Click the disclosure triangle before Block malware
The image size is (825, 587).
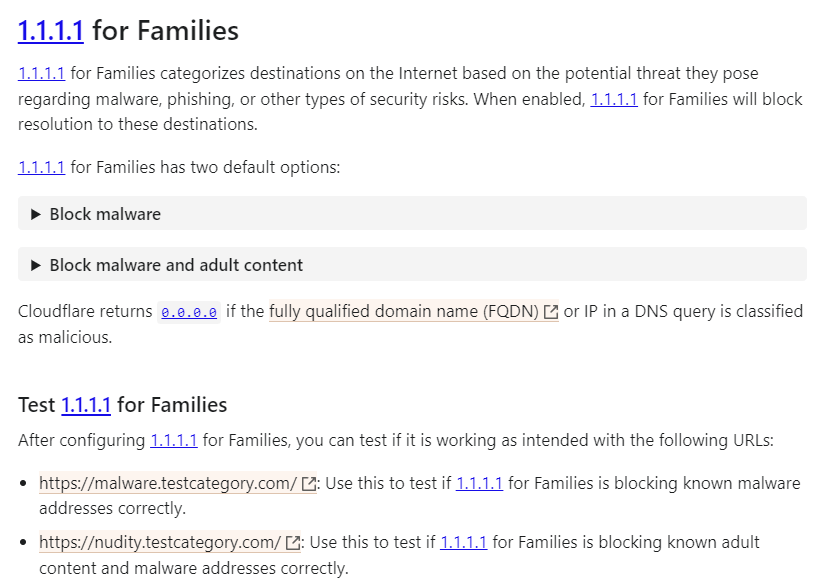(36, 213)
